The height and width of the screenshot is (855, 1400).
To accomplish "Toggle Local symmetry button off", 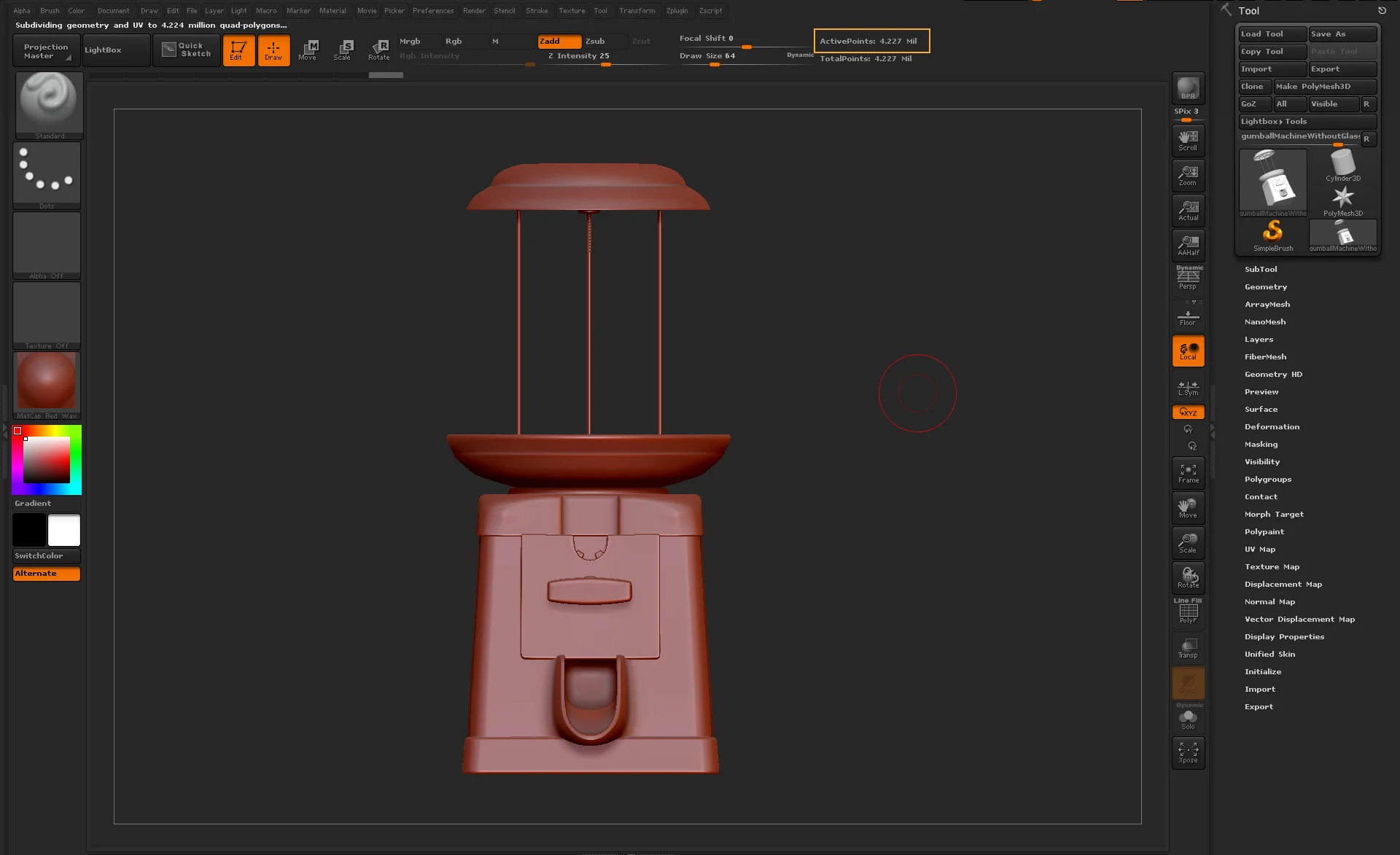I will click(1188, 351).
